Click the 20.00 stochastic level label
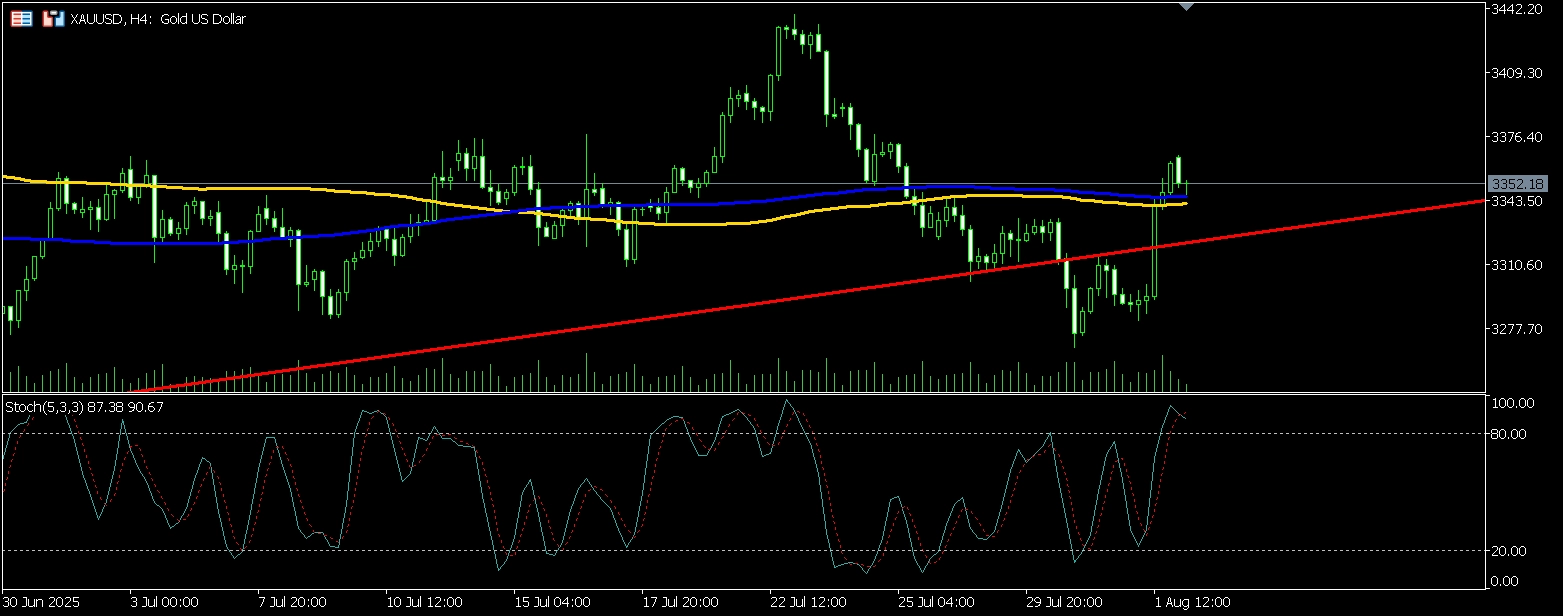 pyautogui.click(x=1512, y=551)
